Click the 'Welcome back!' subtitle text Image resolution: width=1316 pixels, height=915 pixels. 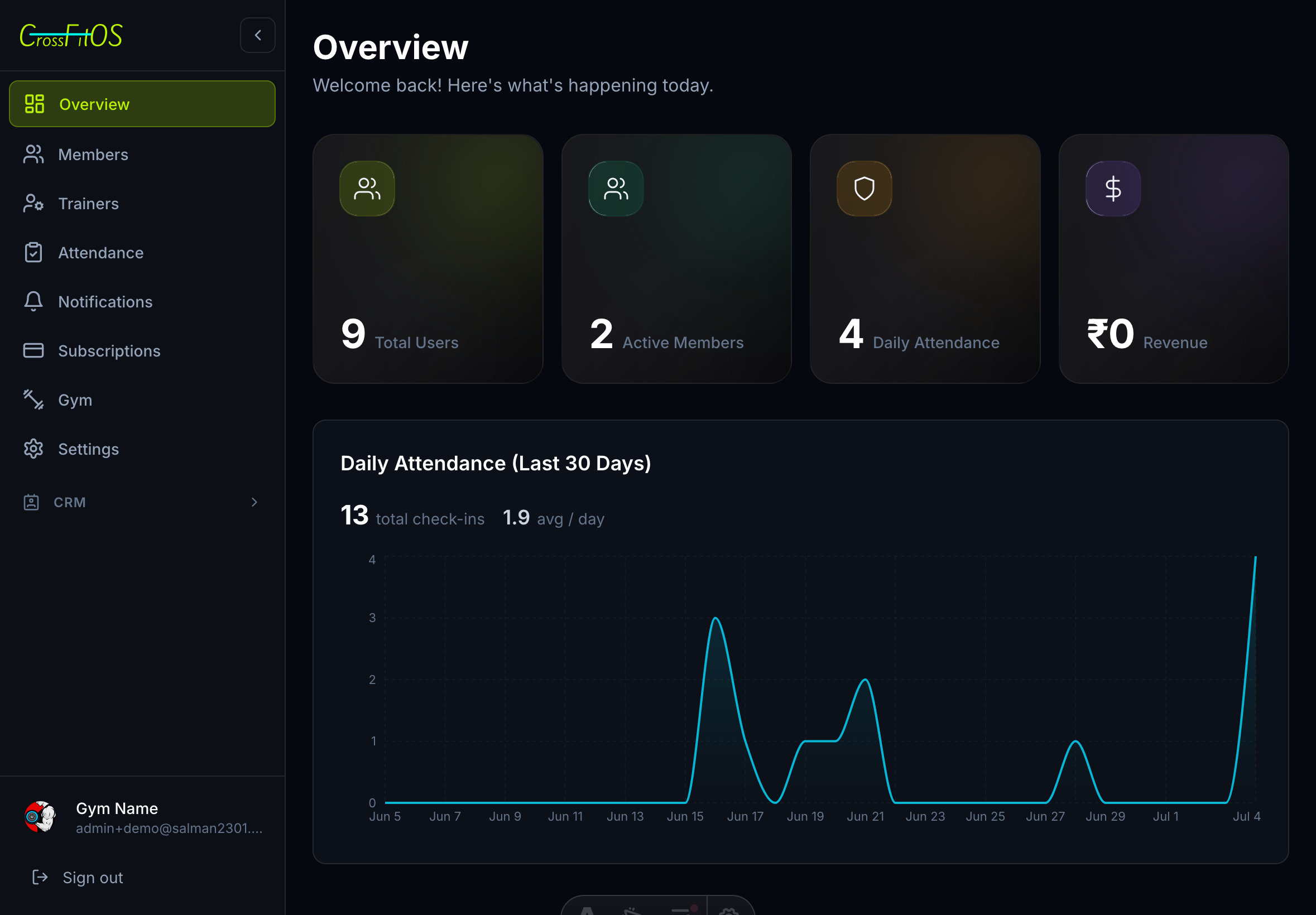[513, 85]
